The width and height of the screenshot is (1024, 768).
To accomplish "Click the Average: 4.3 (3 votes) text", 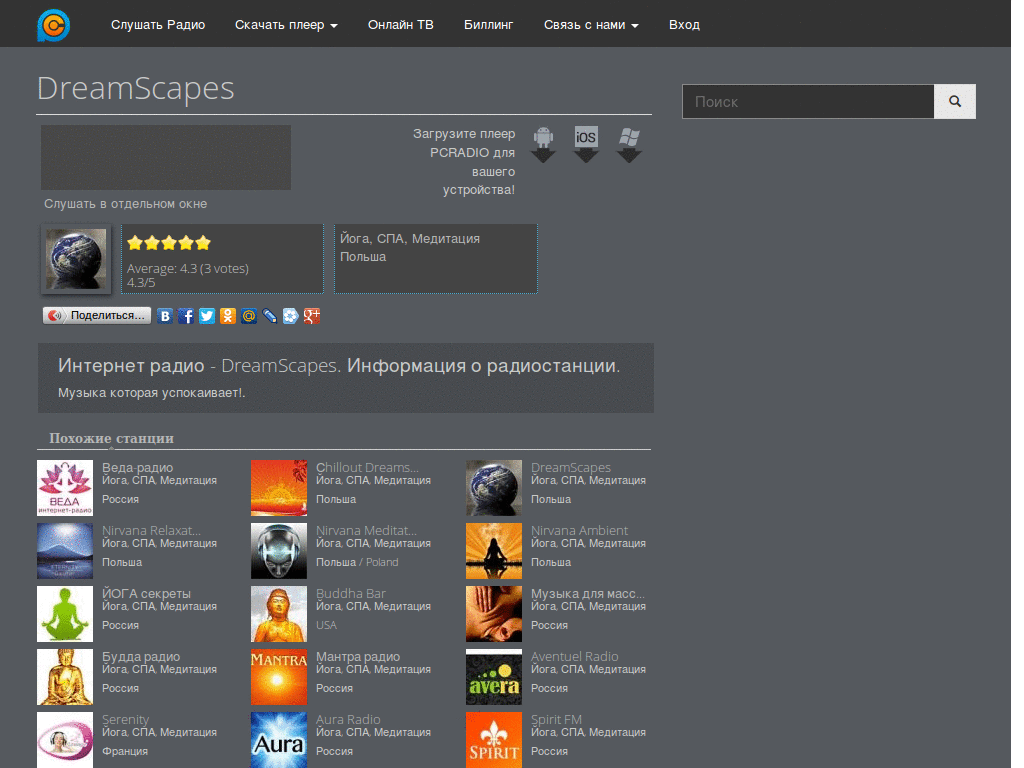I will tap(187, 268).
